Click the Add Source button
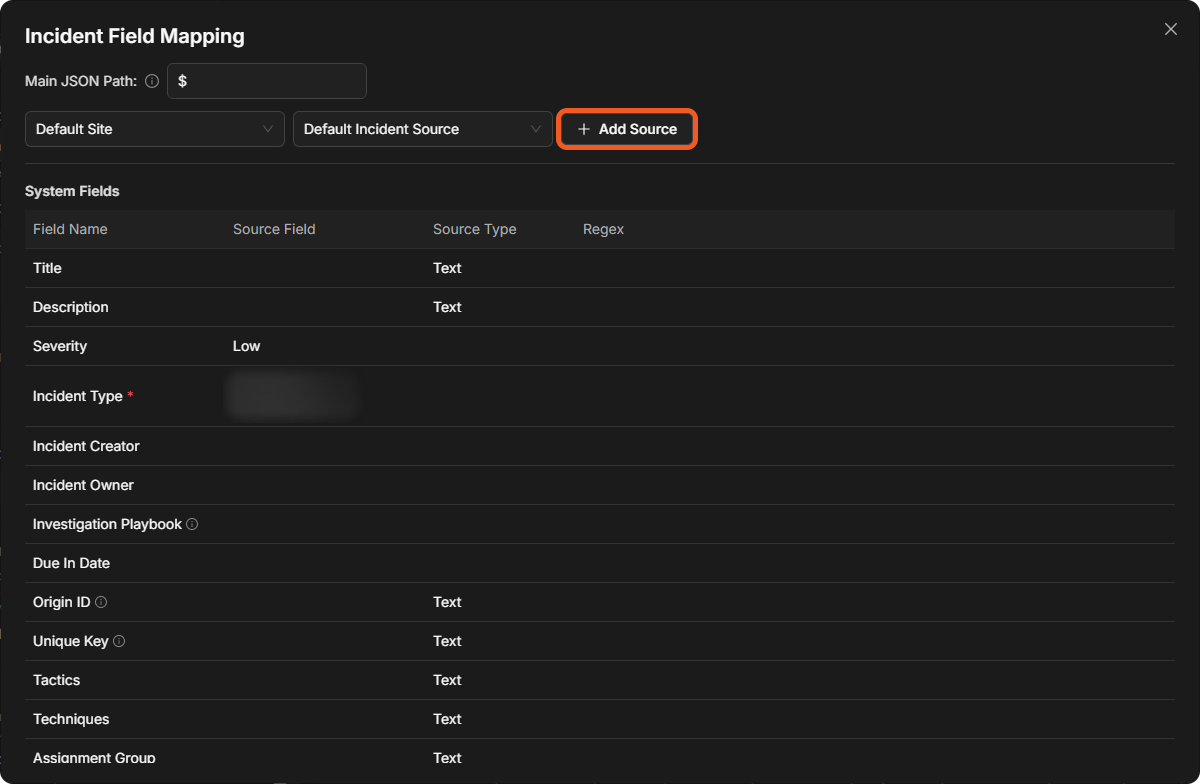The width and height of the screenshot is (1200, 784). tap(627, 129)
